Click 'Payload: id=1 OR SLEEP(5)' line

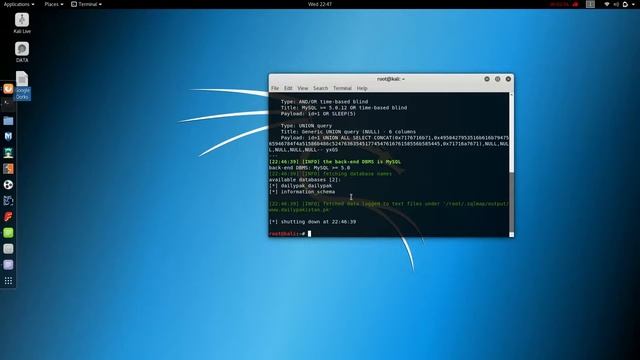pyautogui.click(x=318, y=113)
